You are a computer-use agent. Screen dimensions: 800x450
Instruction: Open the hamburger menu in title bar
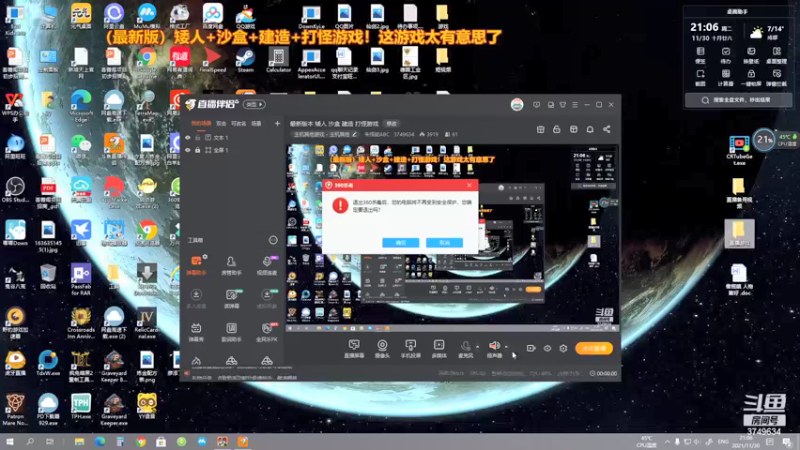(575, 105)
